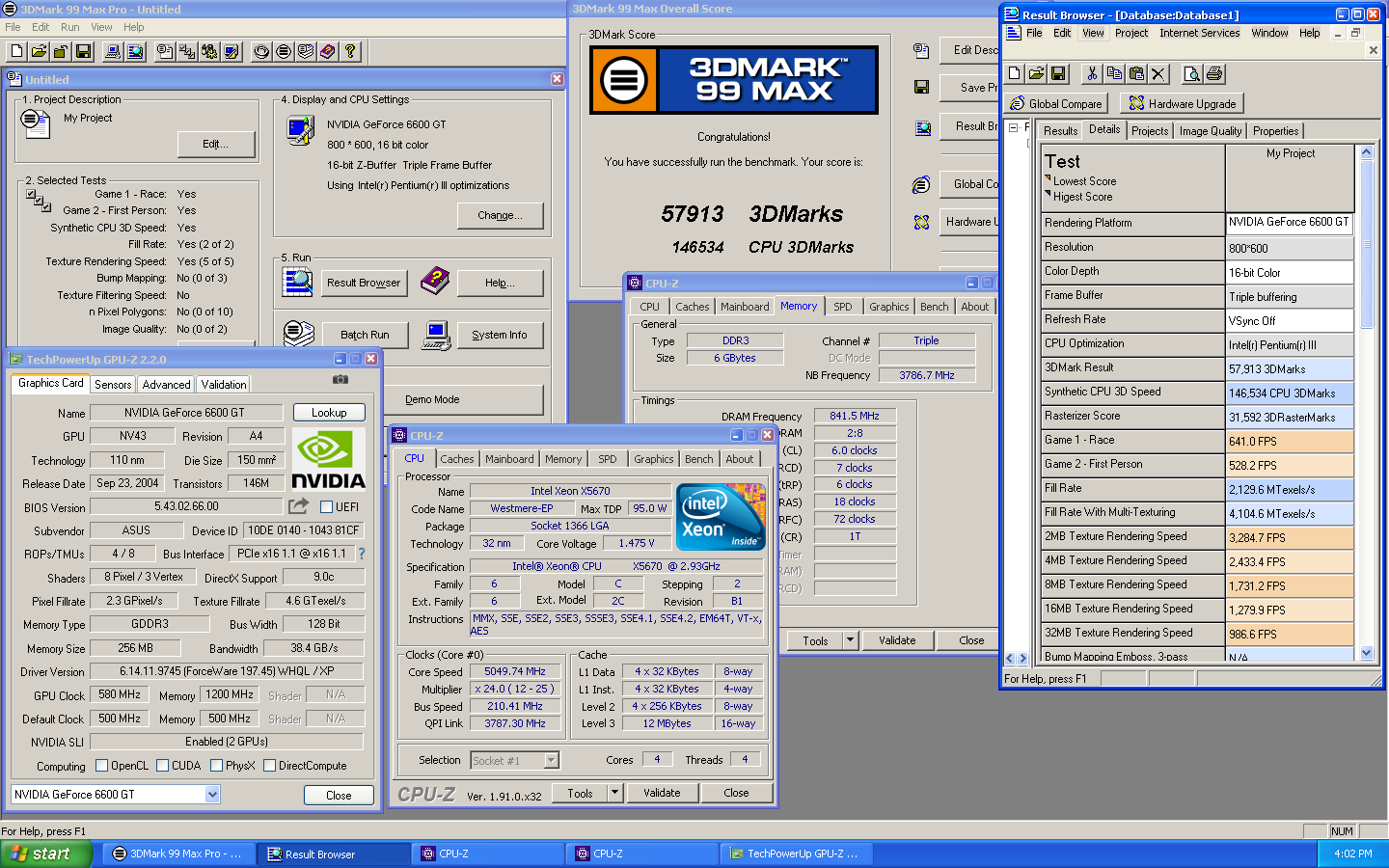Click Result Browser vertical scrollbar up arrow

point(1366,152)
